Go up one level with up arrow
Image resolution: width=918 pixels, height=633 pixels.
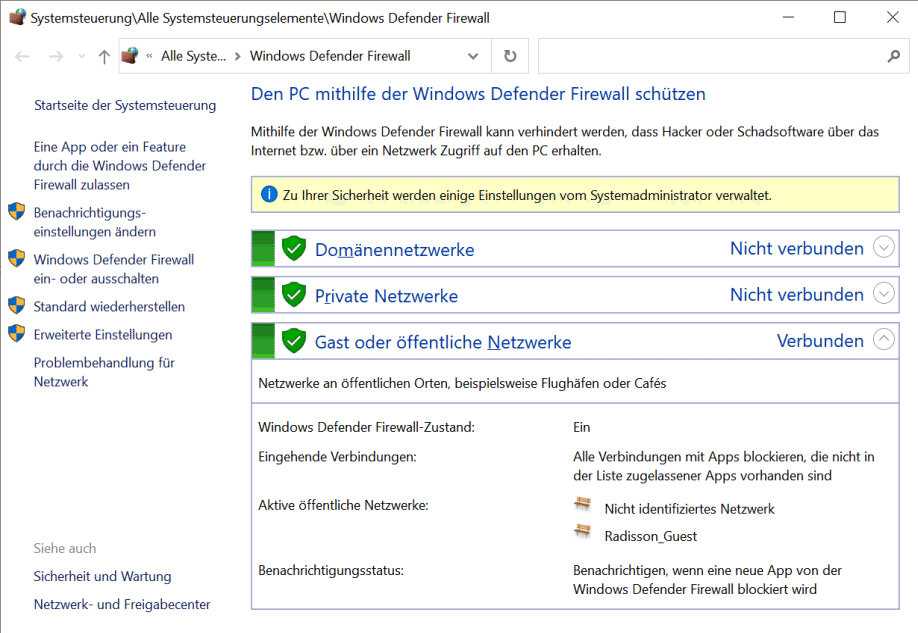tap(104, 56)
